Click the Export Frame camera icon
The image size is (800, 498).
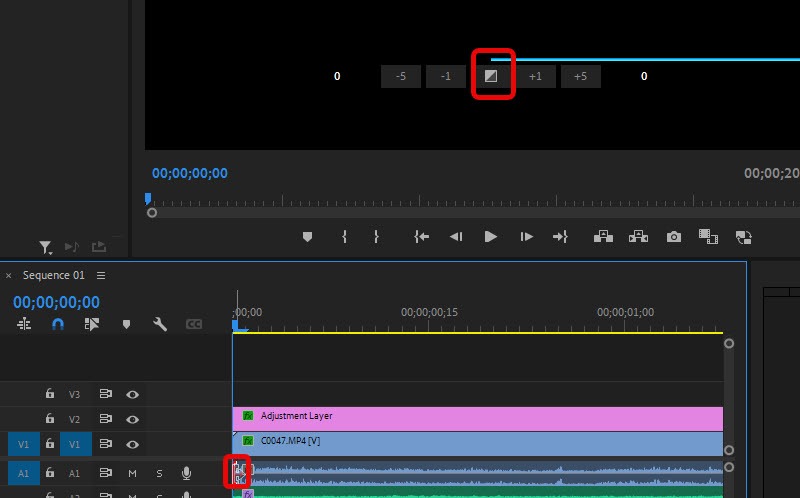(x=674, y=237)
